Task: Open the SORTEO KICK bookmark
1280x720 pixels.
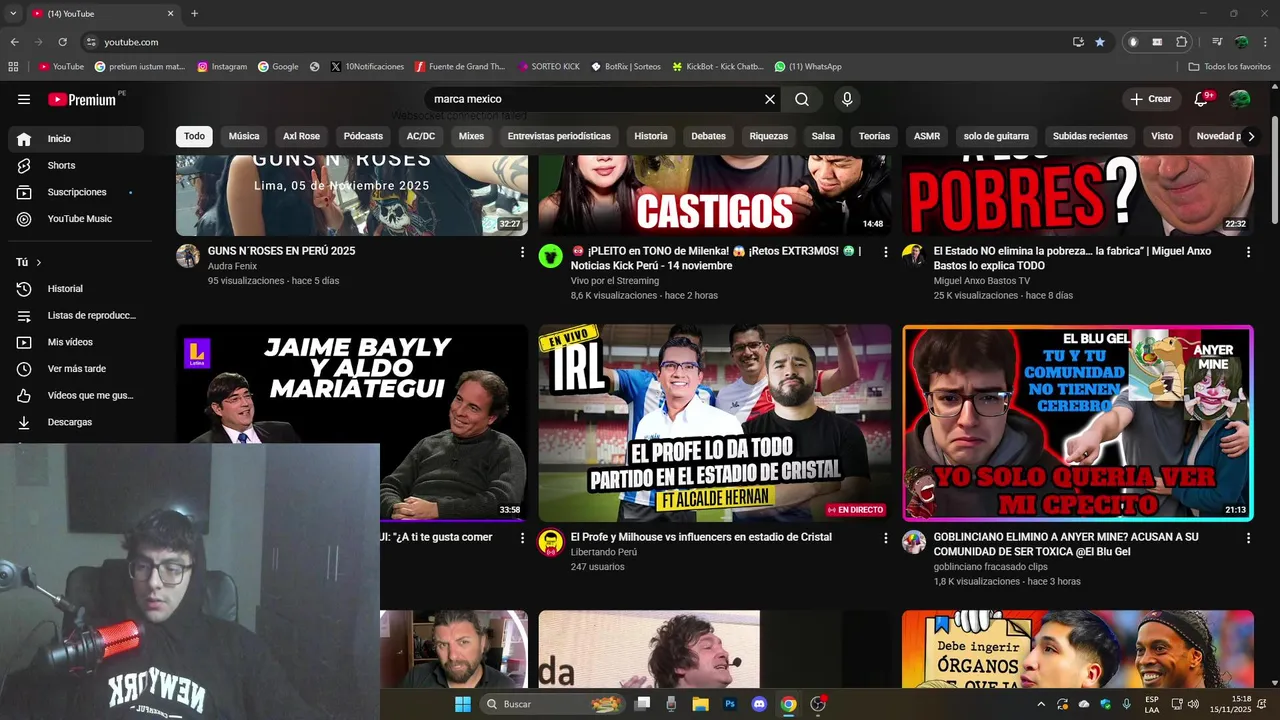Action: tap(549, 67)
